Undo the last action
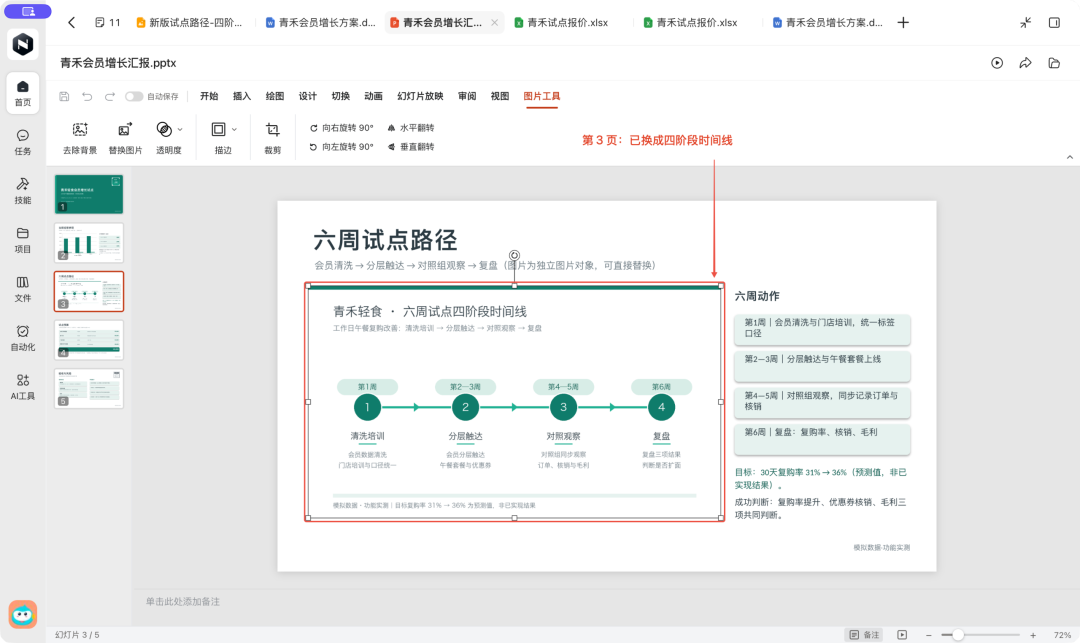 [87, 96]
